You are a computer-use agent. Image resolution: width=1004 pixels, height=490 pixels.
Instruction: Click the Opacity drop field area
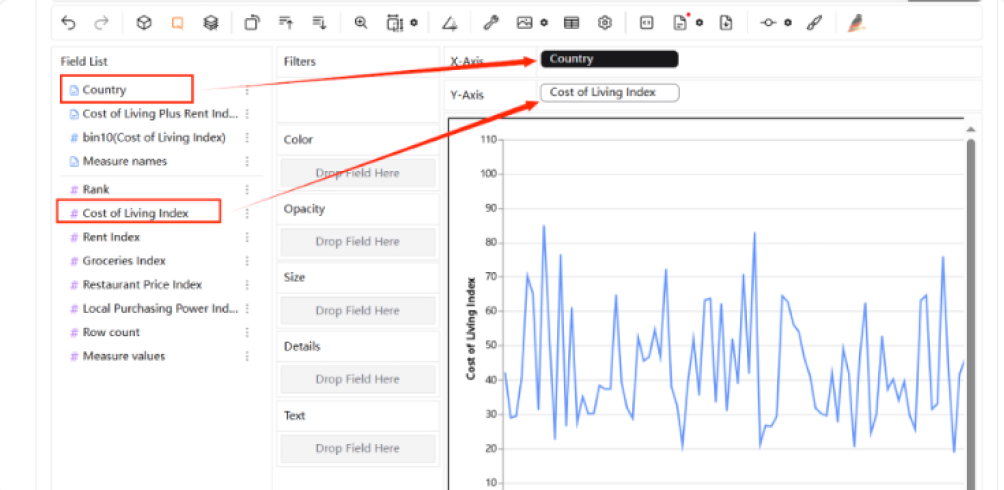(357, 241)
